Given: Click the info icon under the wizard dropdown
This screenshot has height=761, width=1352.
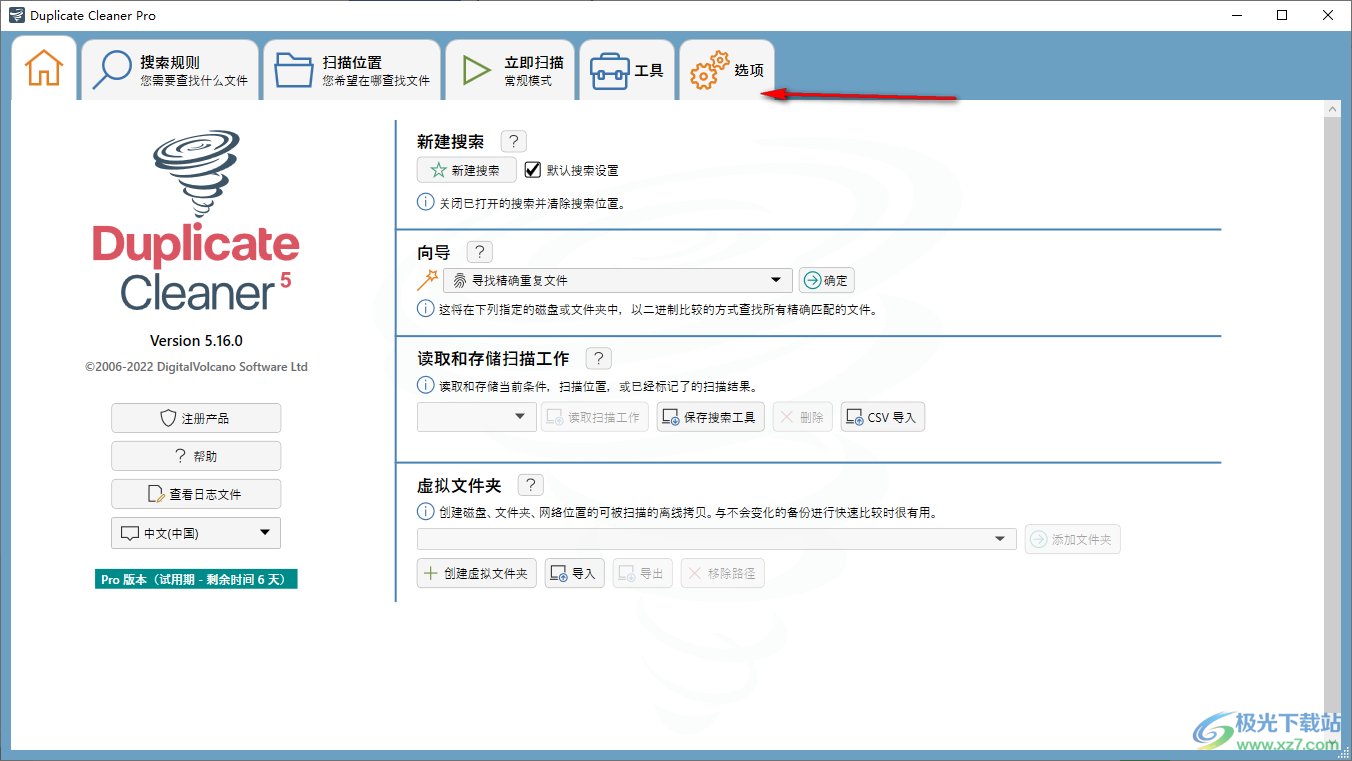Looking at the screenshot, I should [x=425, y=309].
